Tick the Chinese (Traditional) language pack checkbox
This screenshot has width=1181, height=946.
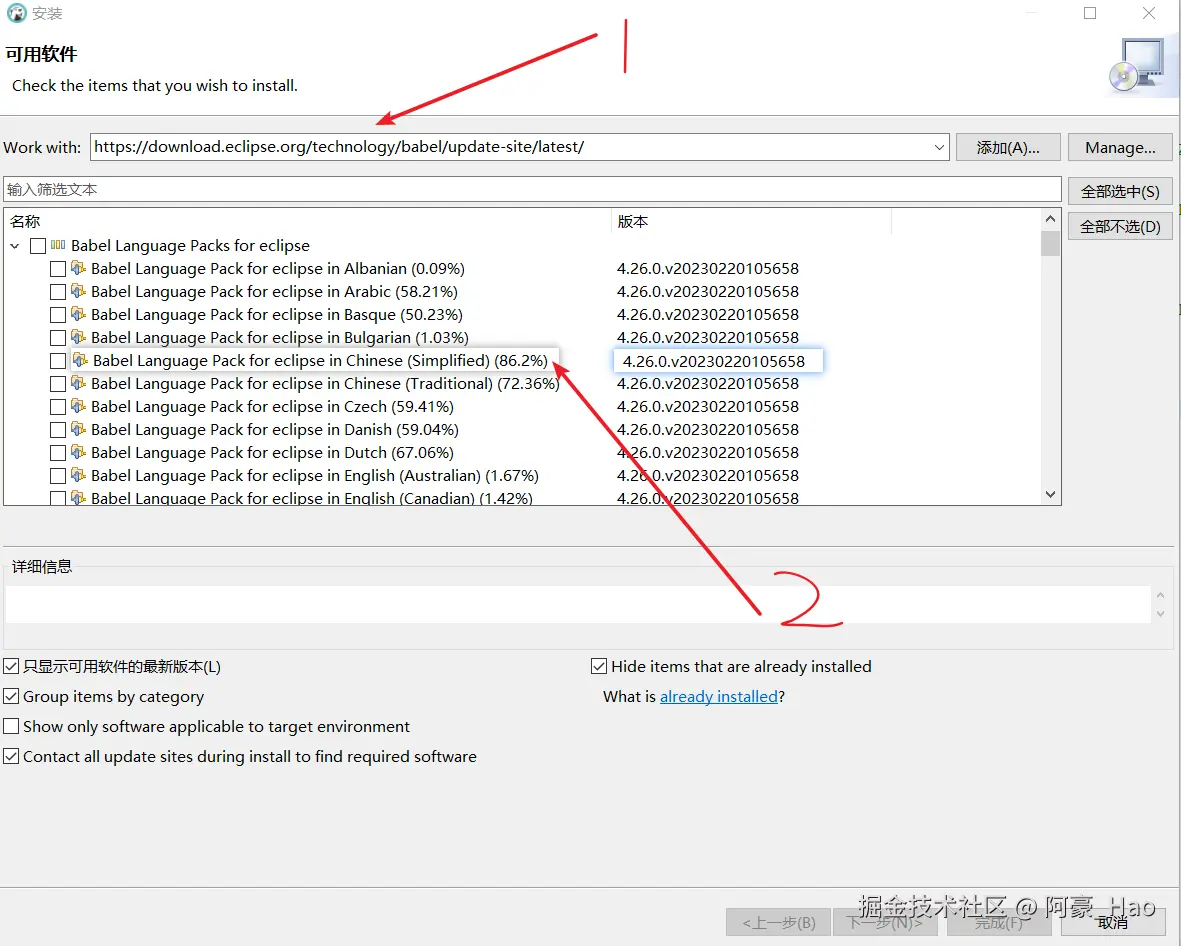tap(58, 384)
